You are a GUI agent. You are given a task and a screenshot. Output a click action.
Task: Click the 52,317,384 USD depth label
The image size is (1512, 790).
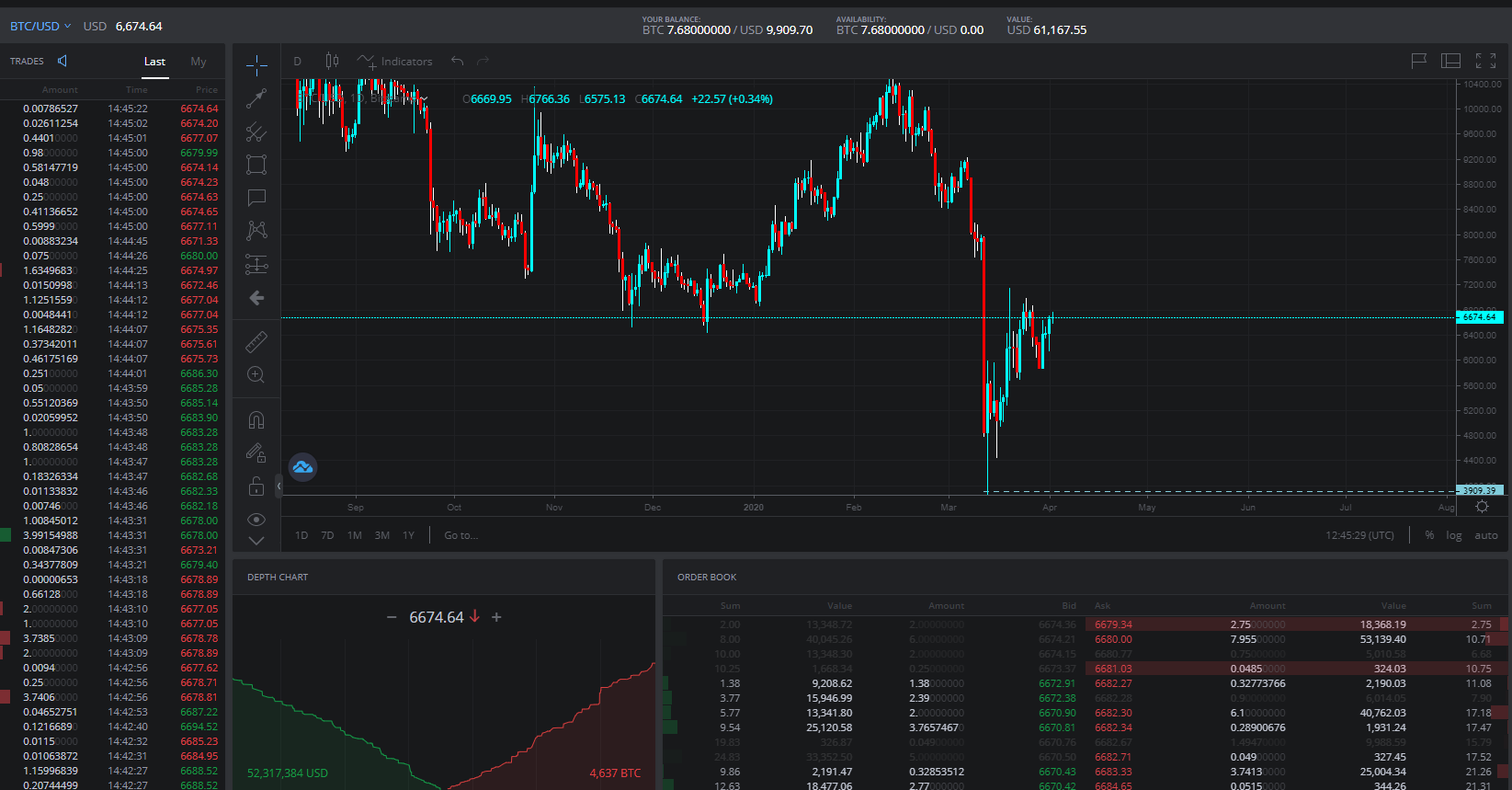[288, 773]
